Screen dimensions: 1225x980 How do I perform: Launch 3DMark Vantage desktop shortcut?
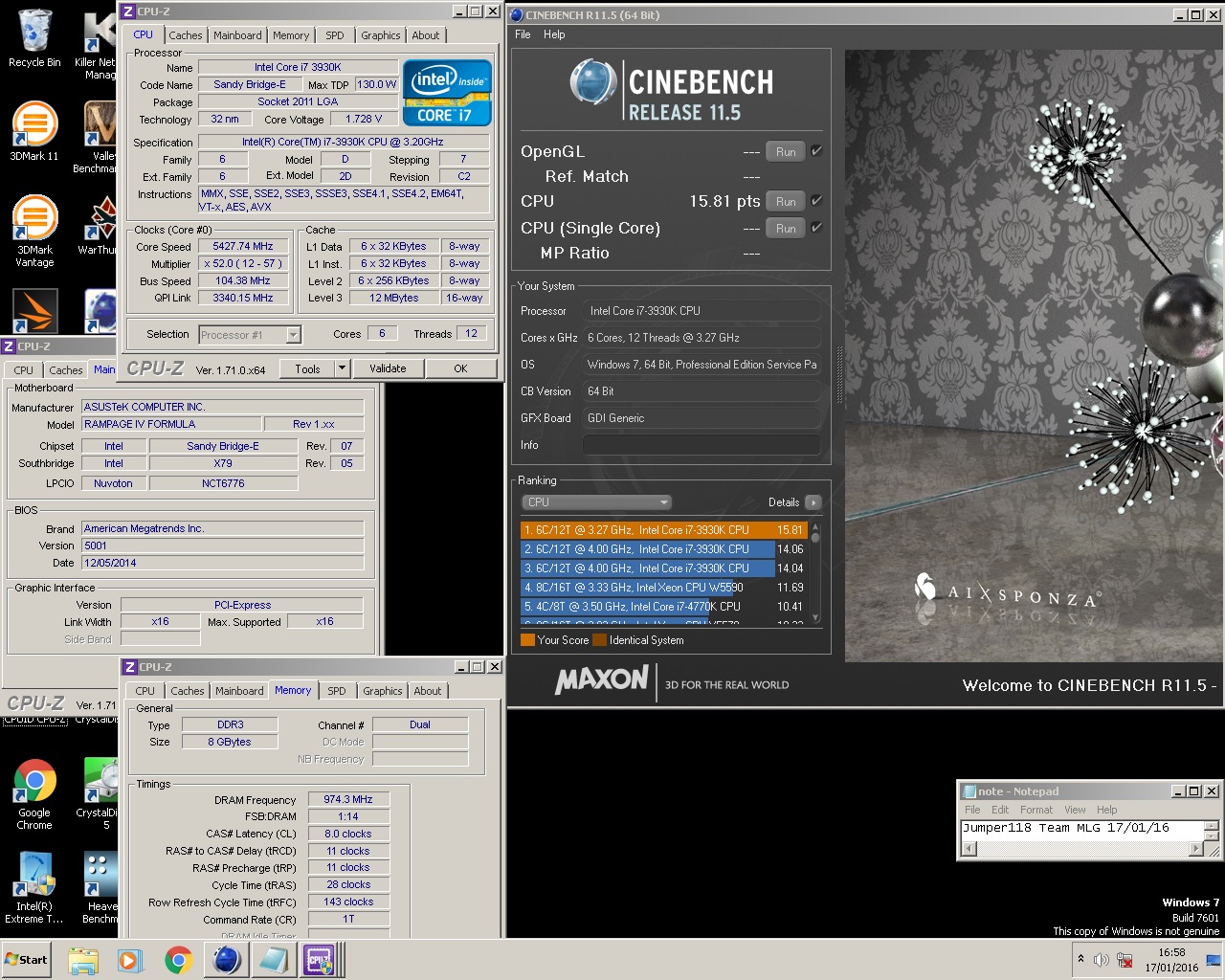[34, 232]
